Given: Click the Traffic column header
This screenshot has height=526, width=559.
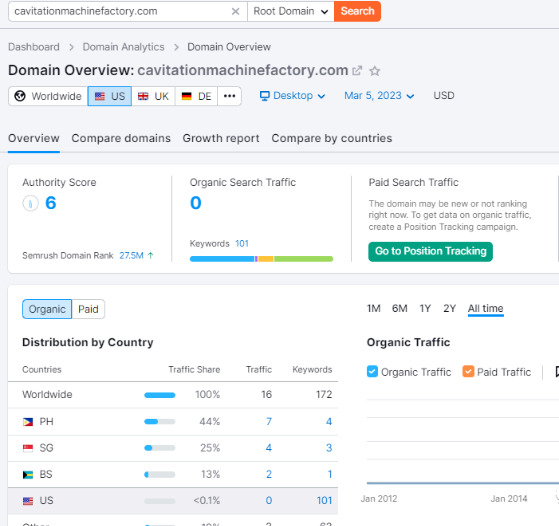Looking at the screenshot, I should pyautogui.click(x=259, y=370).
